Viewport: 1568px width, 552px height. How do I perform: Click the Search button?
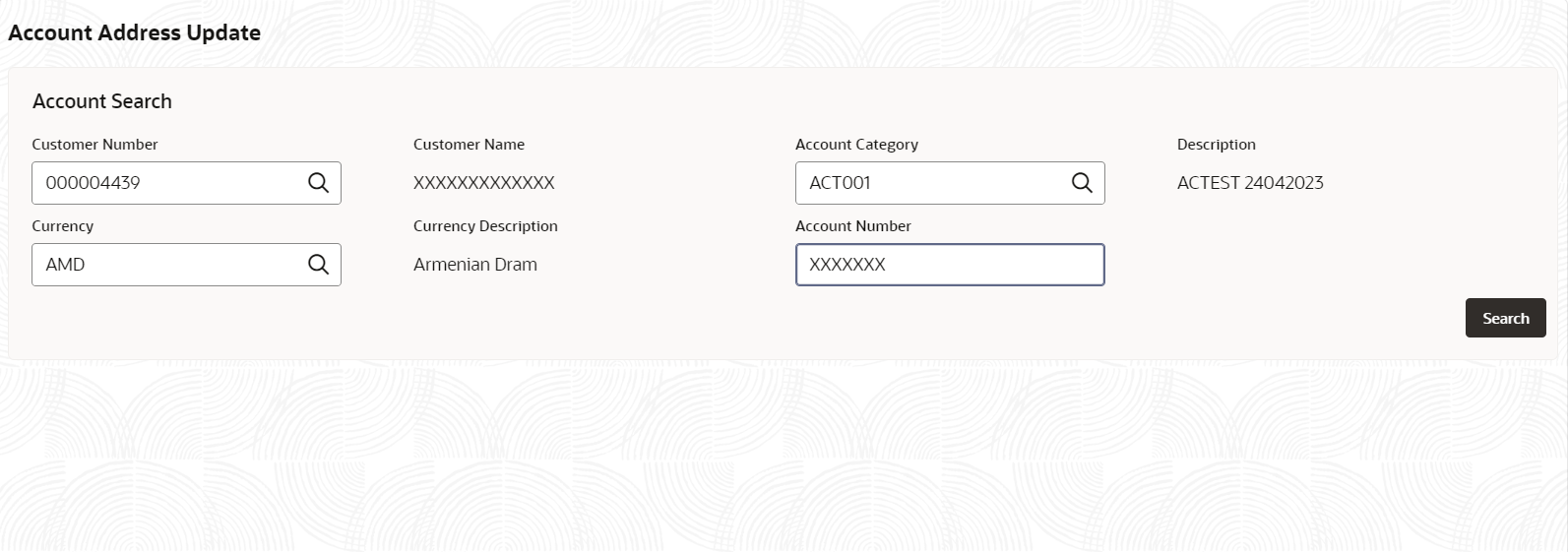pos(1505,318)
